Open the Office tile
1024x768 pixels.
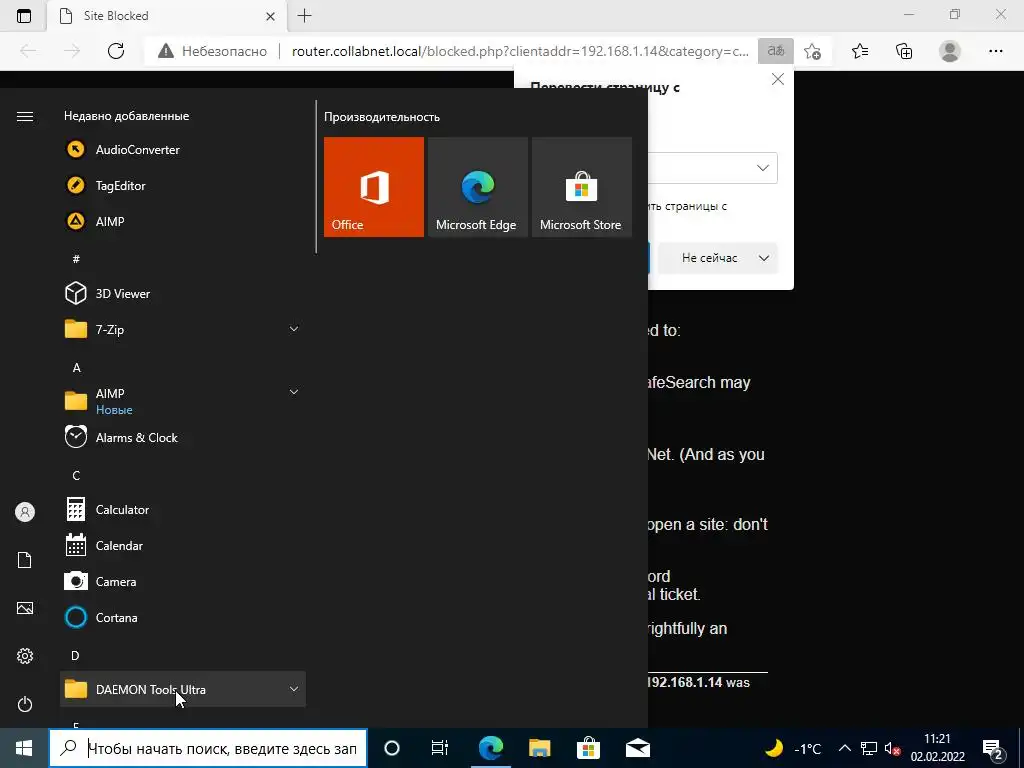(x=374, y=187)
